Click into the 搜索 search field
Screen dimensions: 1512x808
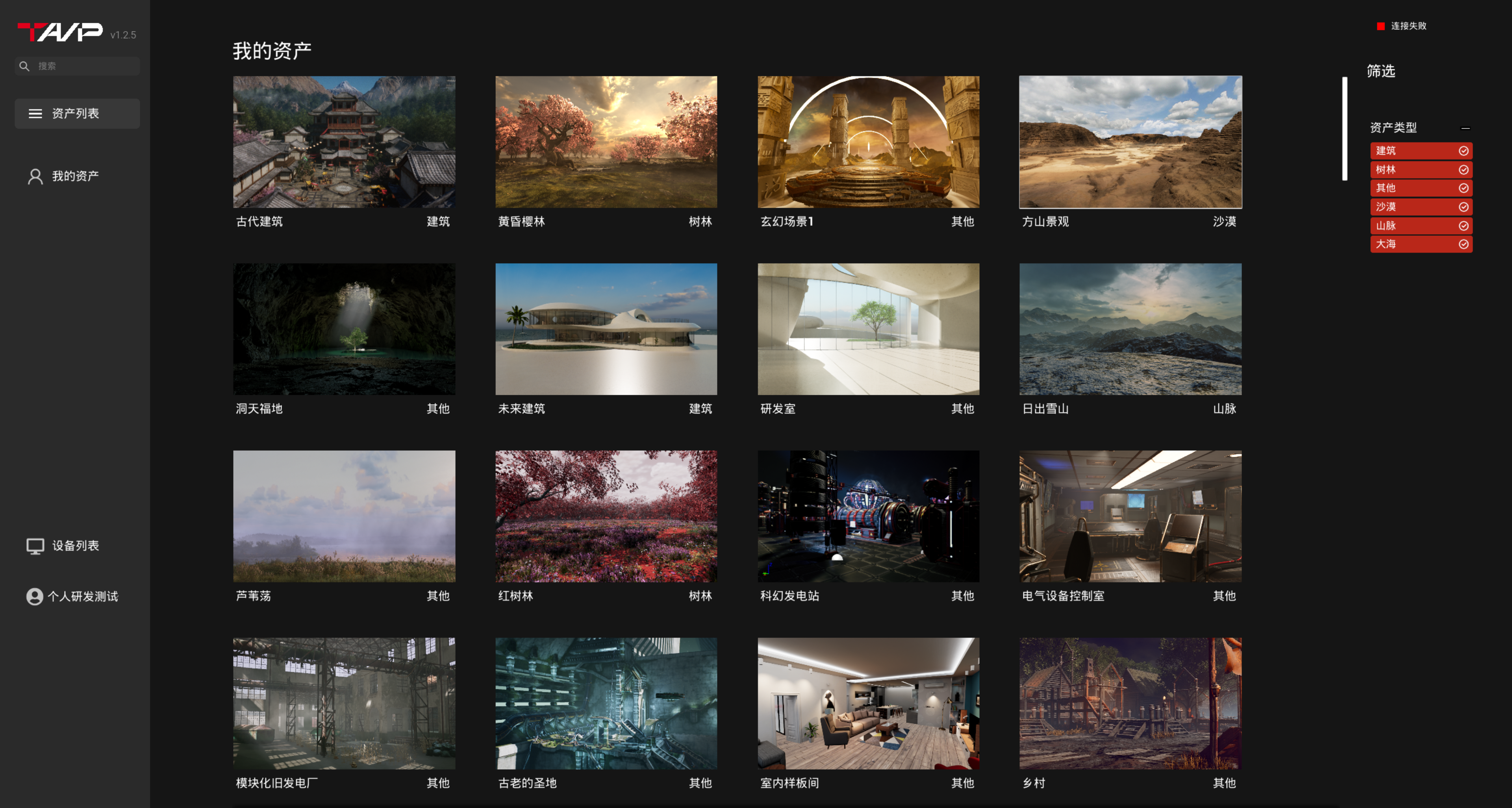(x=78, y=66)
